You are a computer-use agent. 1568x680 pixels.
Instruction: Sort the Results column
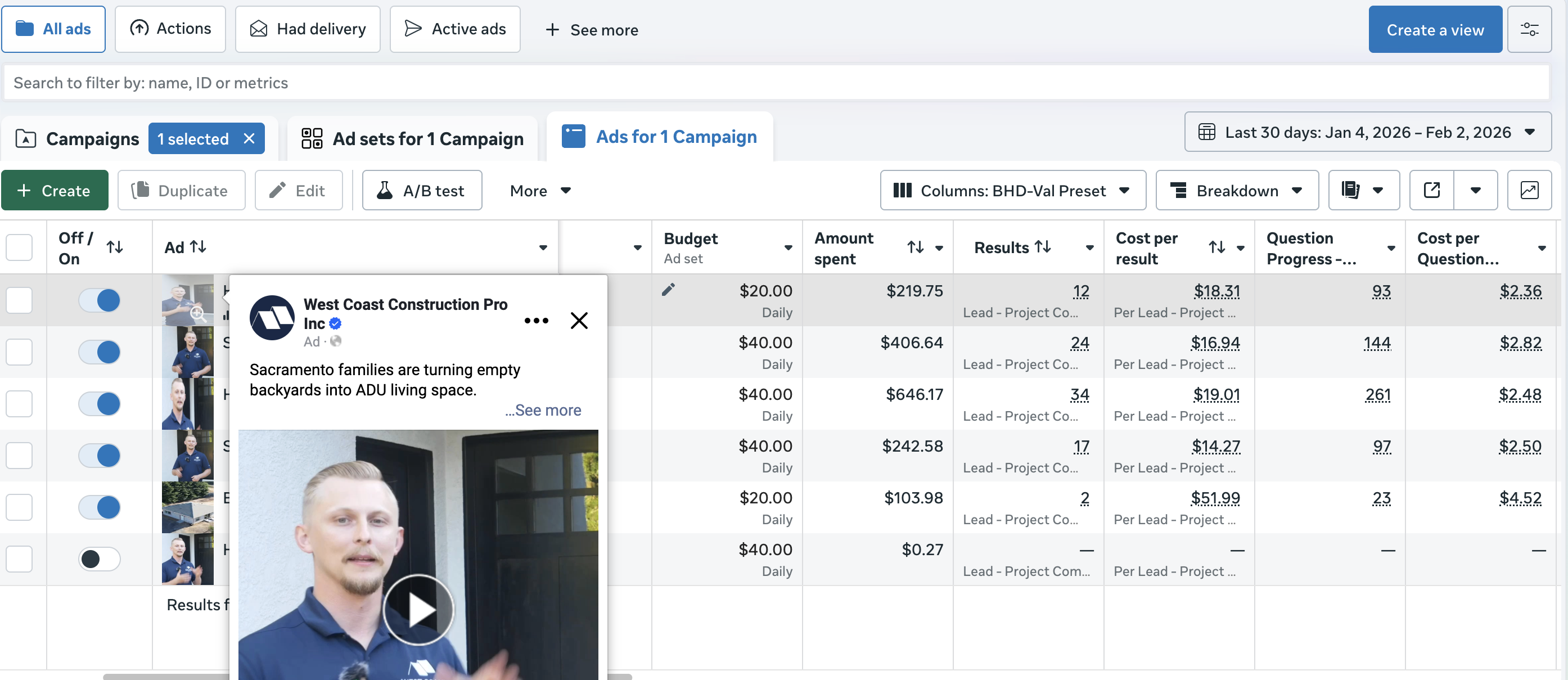[1043, 246]
